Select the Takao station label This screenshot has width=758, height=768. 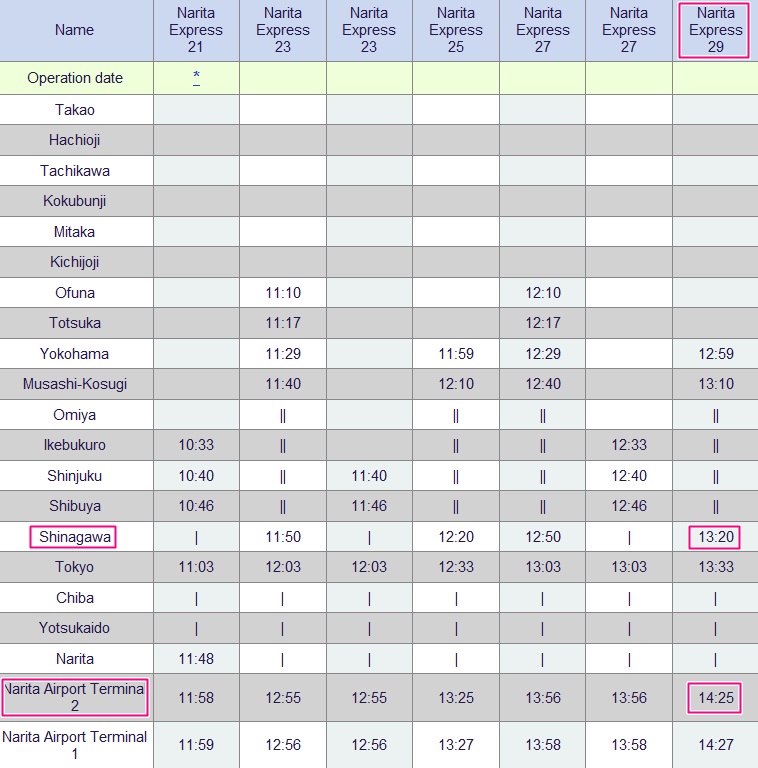[x=74, y=110]
